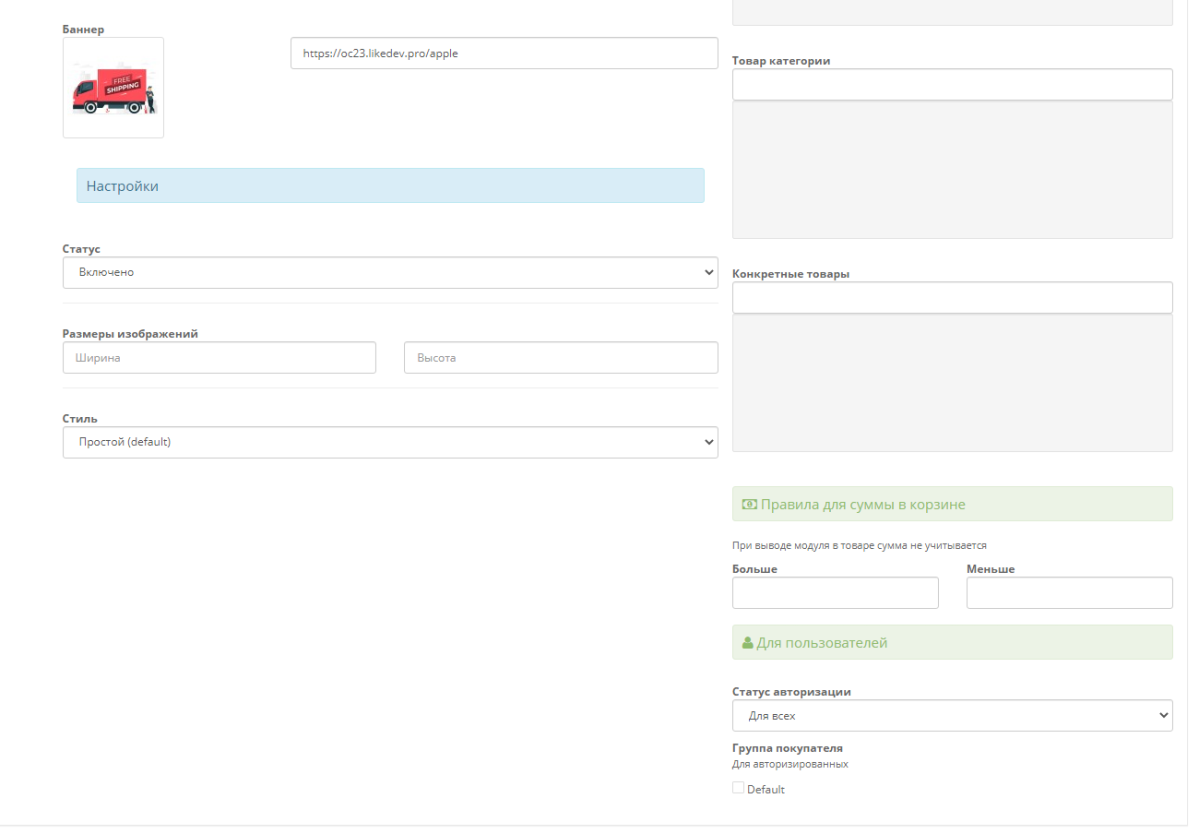Click the Баннер label

point(84,29)
